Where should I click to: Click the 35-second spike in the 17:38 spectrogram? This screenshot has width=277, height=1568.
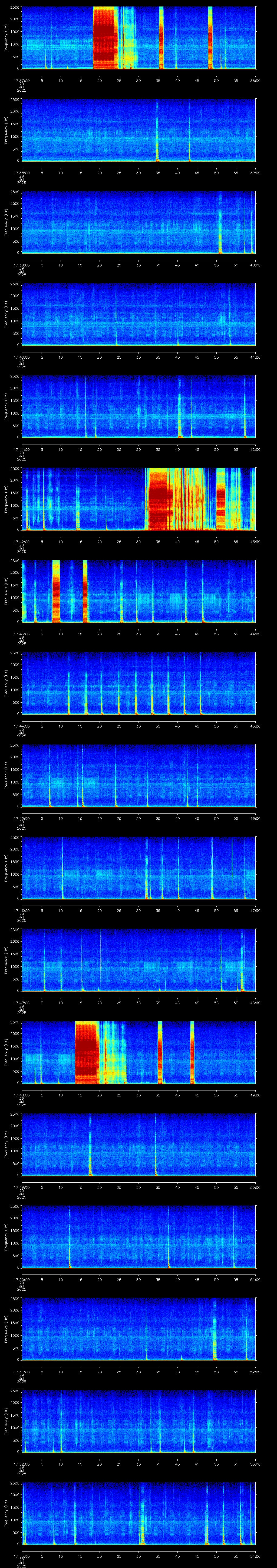157,130
